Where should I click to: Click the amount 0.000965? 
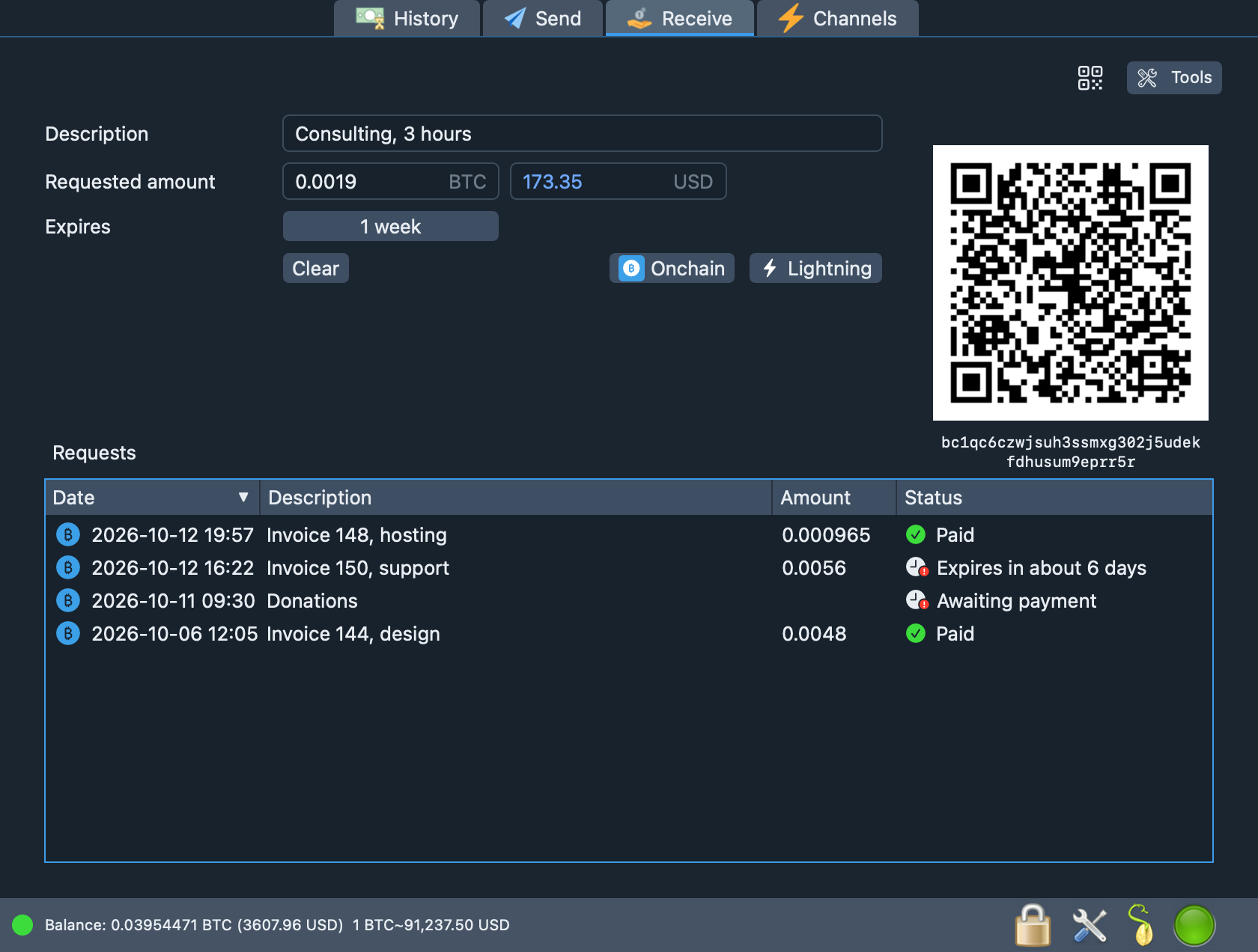[x=826, y=535]
